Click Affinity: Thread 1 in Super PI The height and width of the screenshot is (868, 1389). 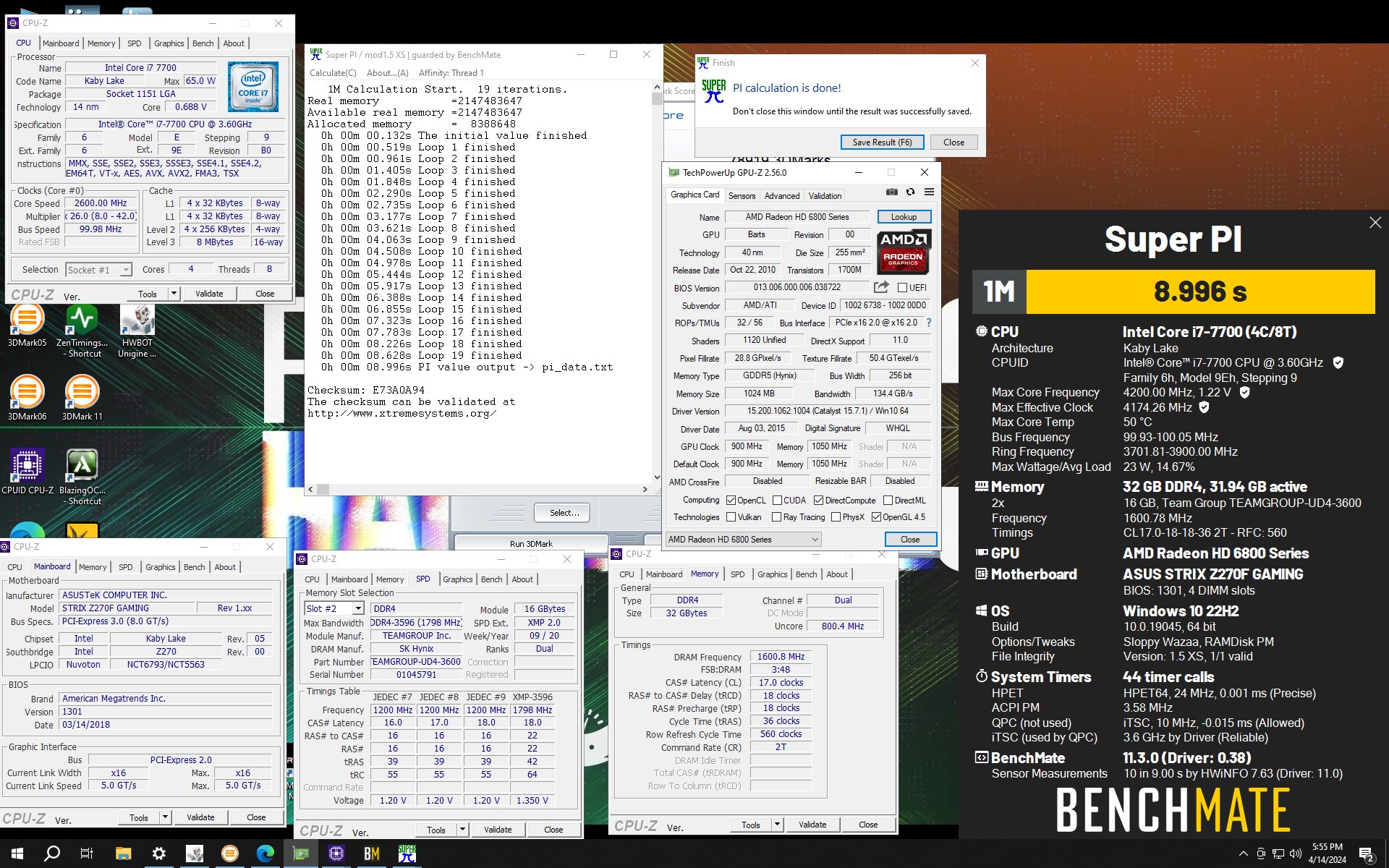click(451, 73)
